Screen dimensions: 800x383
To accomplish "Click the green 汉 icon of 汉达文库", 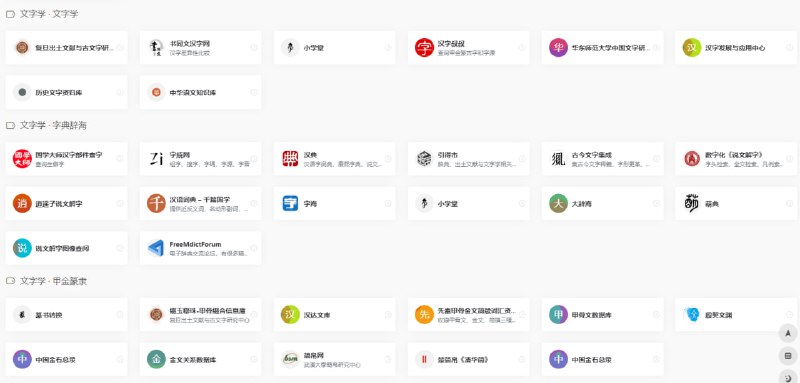I will point(290,315).
